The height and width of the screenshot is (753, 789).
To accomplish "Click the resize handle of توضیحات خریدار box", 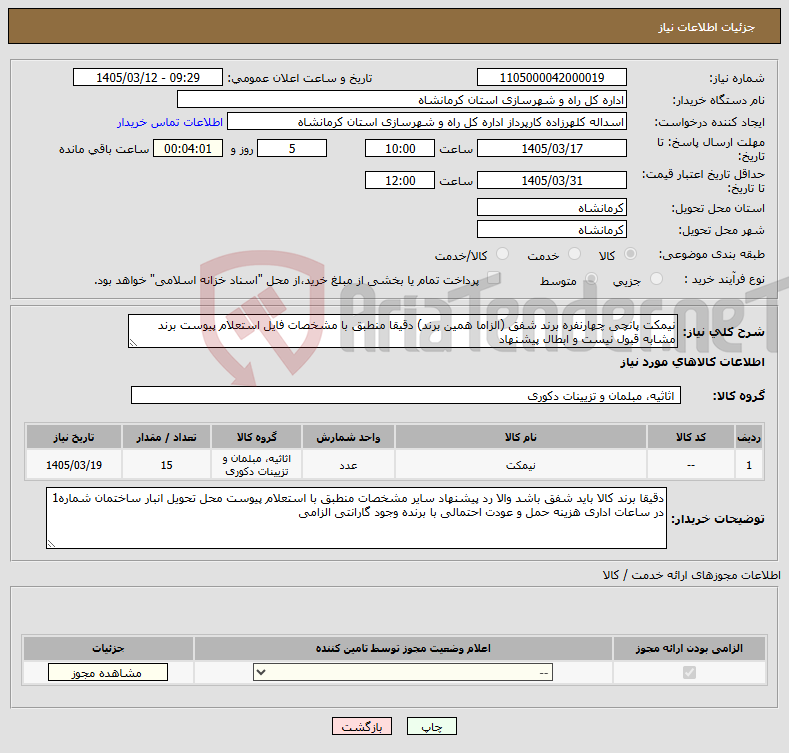I will [x=51, y=544].
